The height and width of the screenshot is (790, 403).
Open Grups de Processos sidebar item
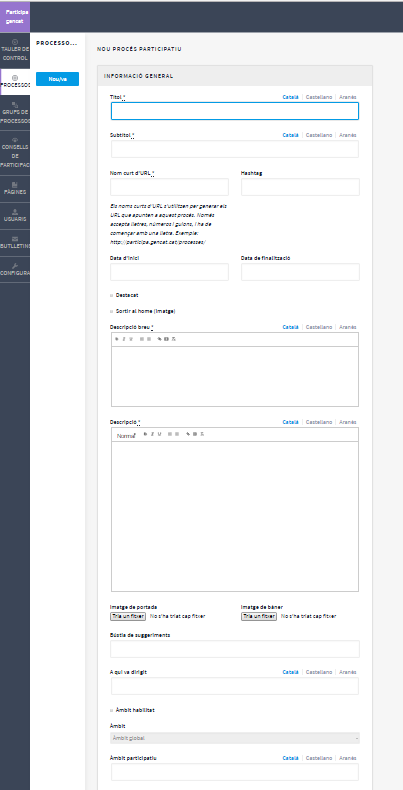[x=15, y=113]
